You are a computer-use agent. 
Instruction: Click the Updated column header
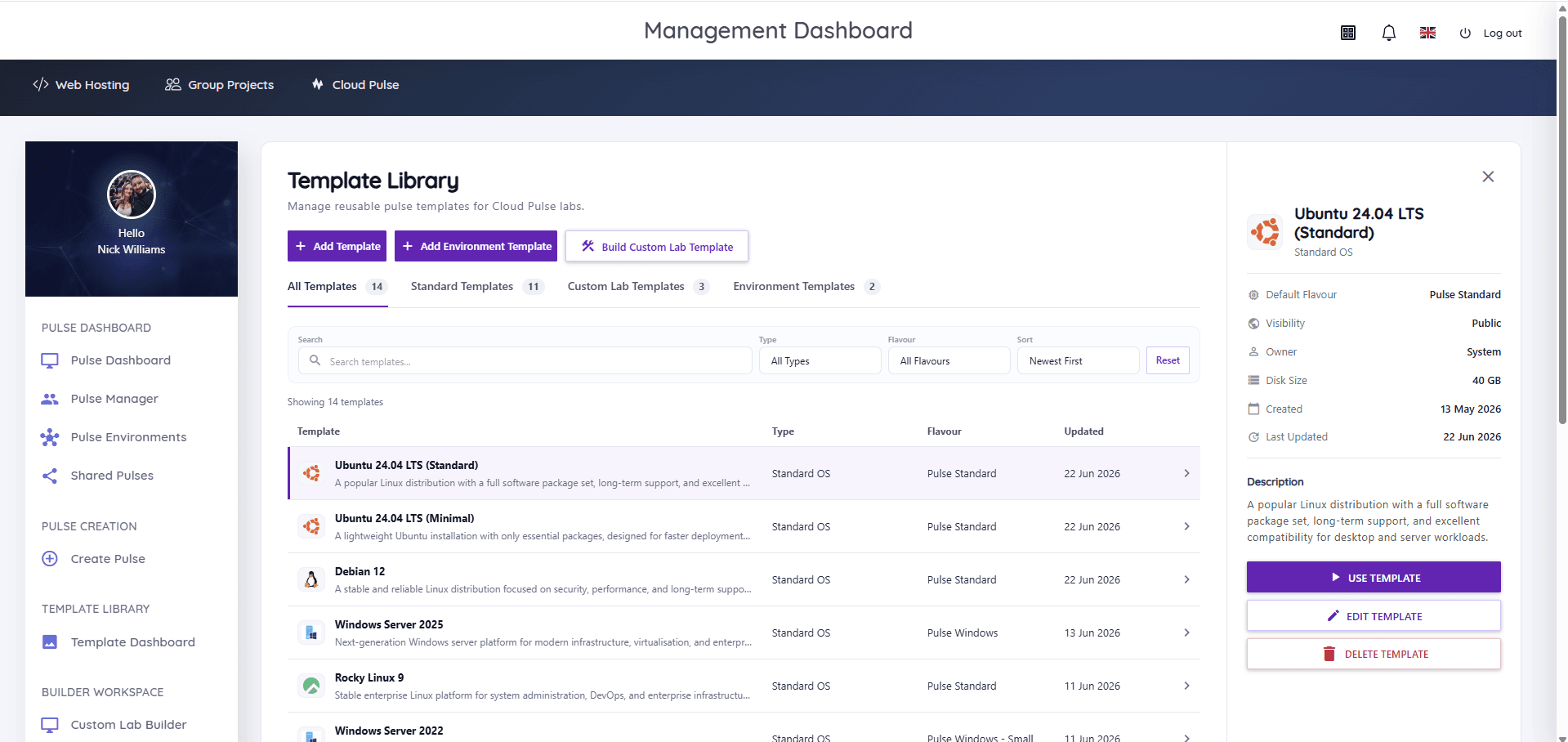click(x=1083, y=431)
